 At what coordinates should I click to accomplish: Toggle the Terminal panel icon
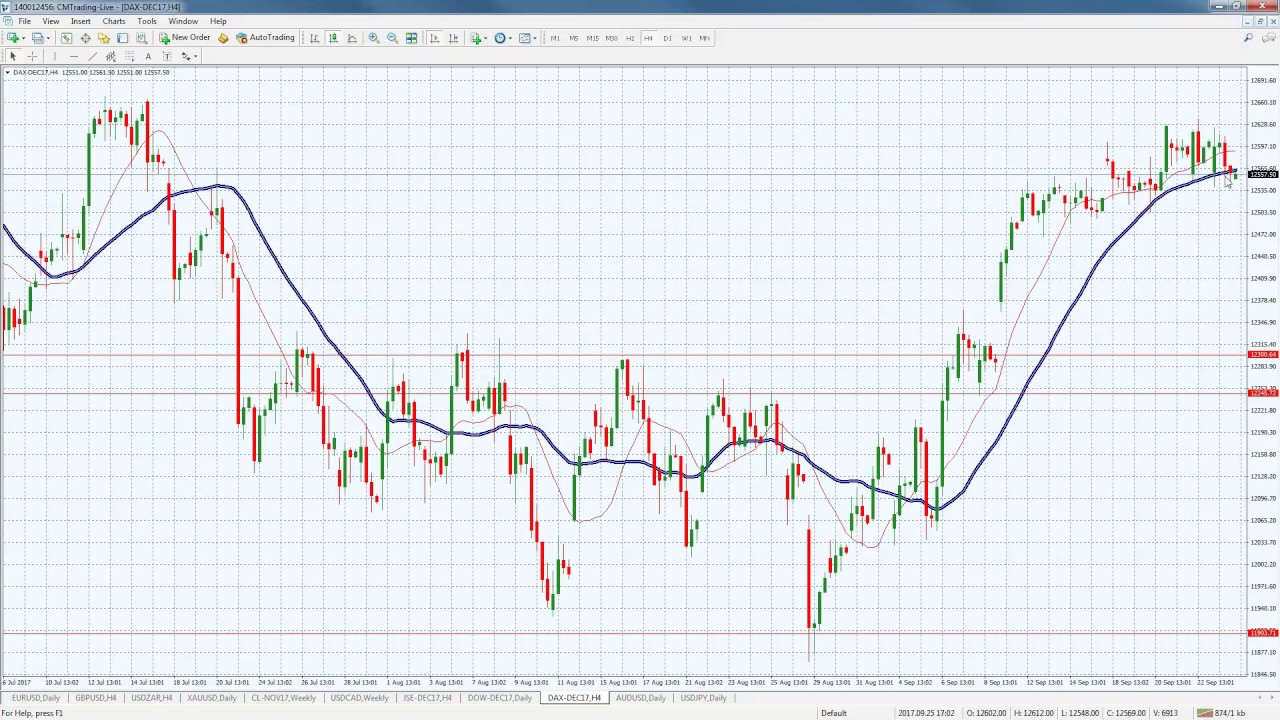122,38
